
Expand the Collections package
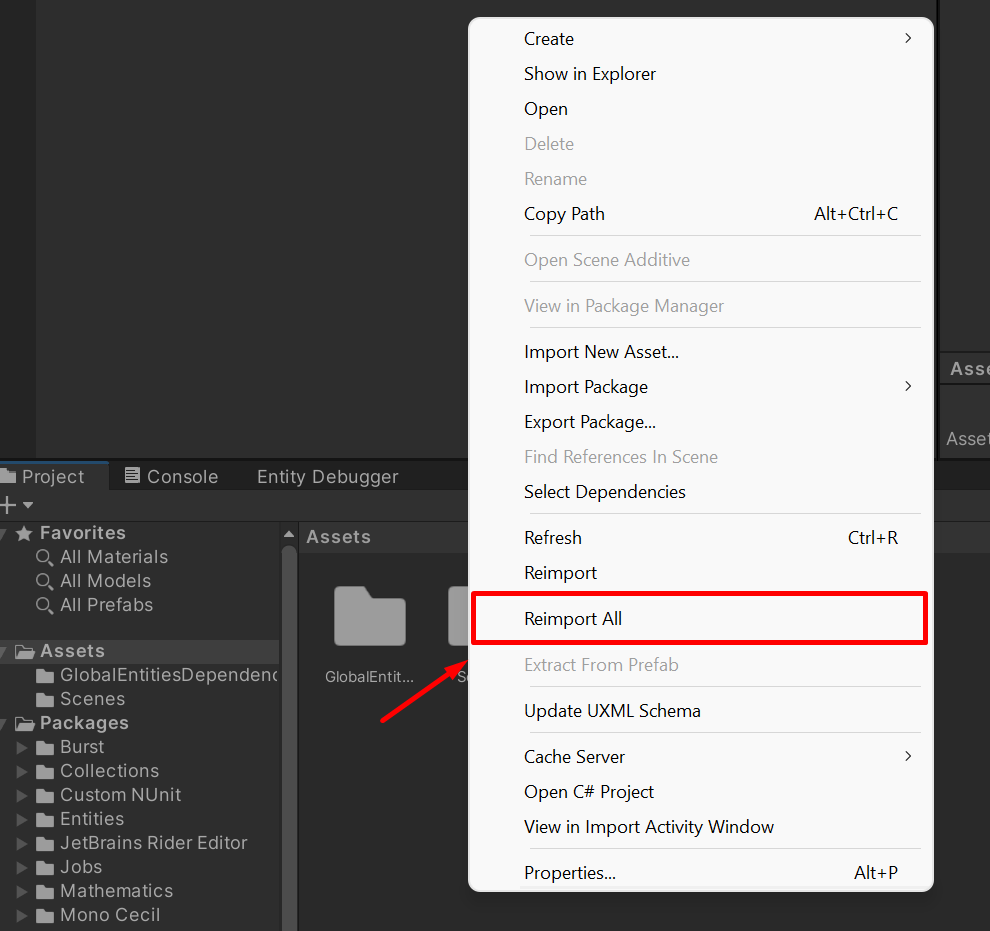(21, 771)
